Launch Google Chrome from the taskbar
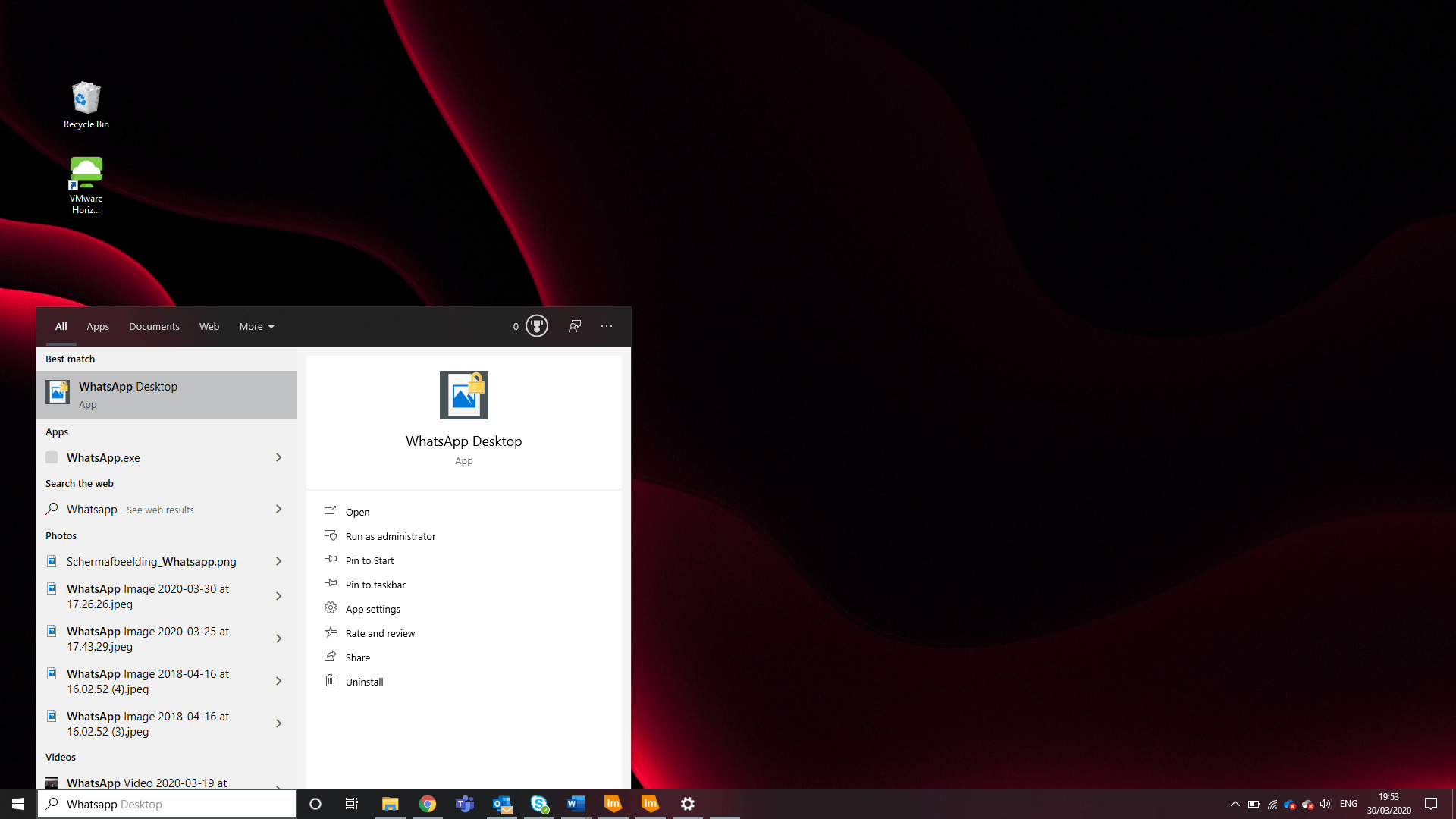The image size is (1456, 819). 428,804
